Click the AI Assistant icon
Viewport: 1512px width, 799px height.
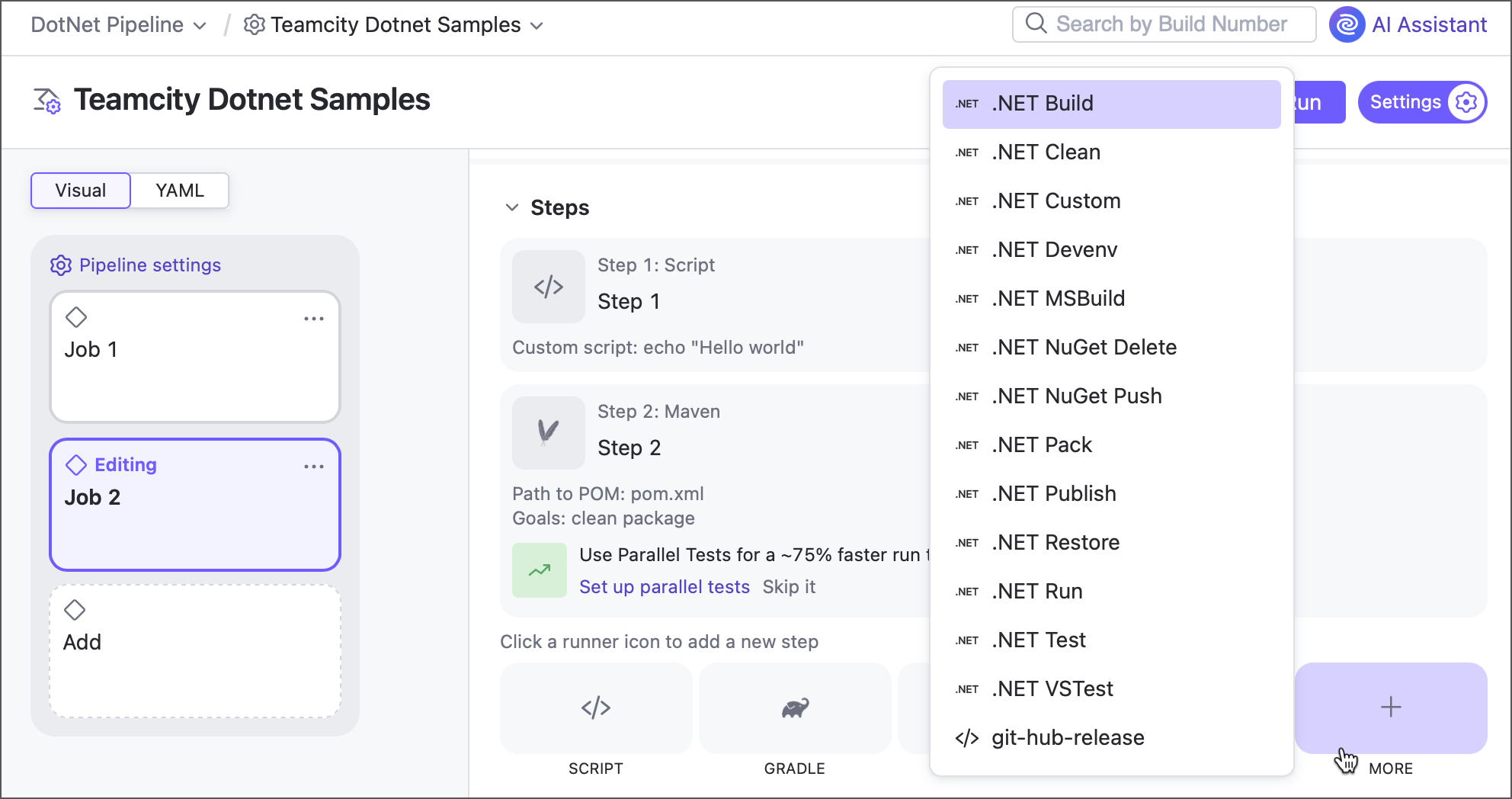coord(1347,24)
